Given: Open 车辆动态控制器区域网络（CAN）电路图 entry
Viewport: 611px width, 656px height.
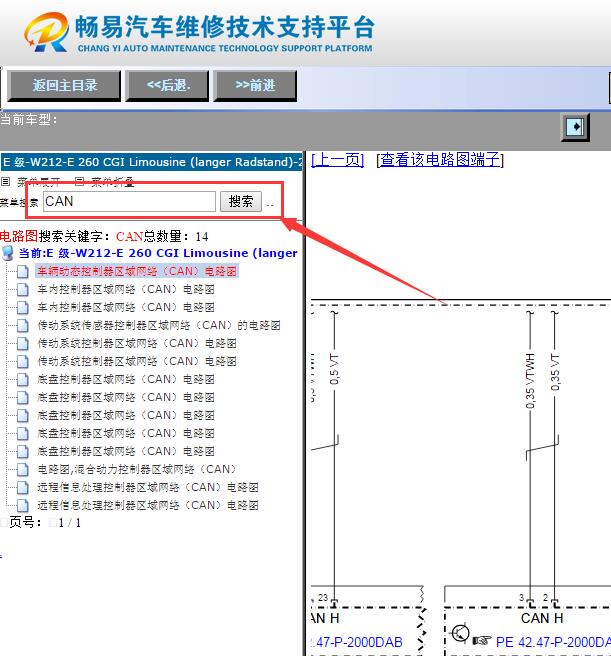Looking at the screenshot, I should tap(137, 271).
